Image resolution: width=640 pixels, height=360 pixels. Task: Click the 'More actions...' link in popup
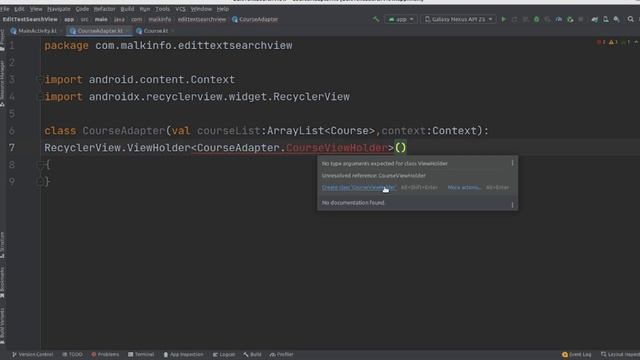(x=464, y=187)
